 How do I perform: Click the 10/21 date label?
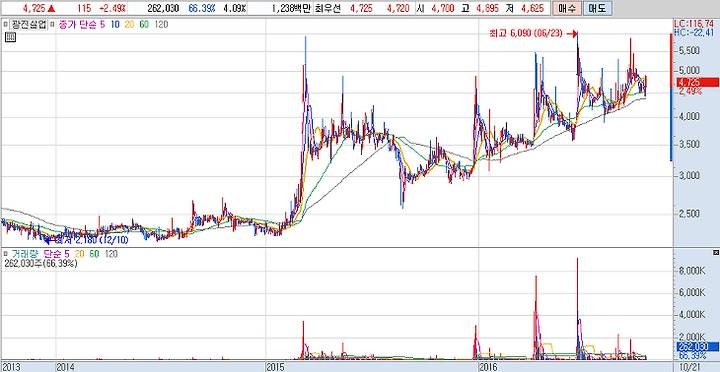pyautogui.click(x=690, y=367)
